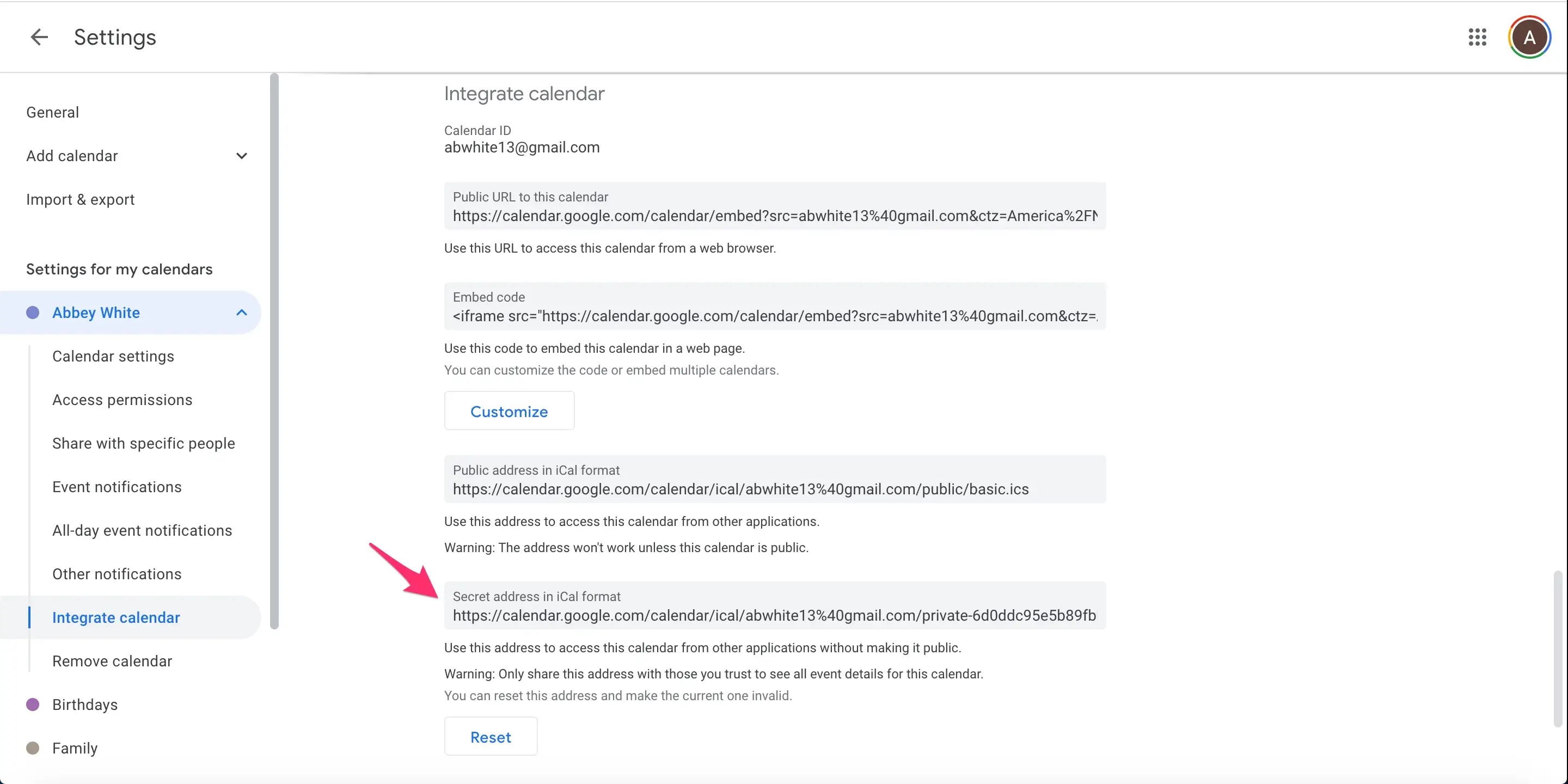Click the back arrow next to Settings
1568x784 pixels.
[39, 37]
